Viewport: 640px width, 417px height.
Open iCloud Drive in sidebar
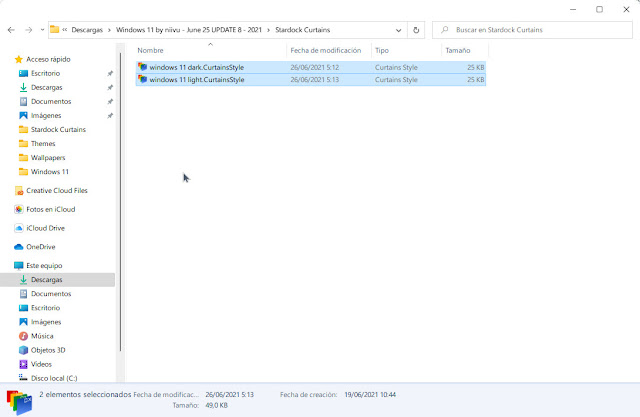pyautogui.click(x=45, y=228)
